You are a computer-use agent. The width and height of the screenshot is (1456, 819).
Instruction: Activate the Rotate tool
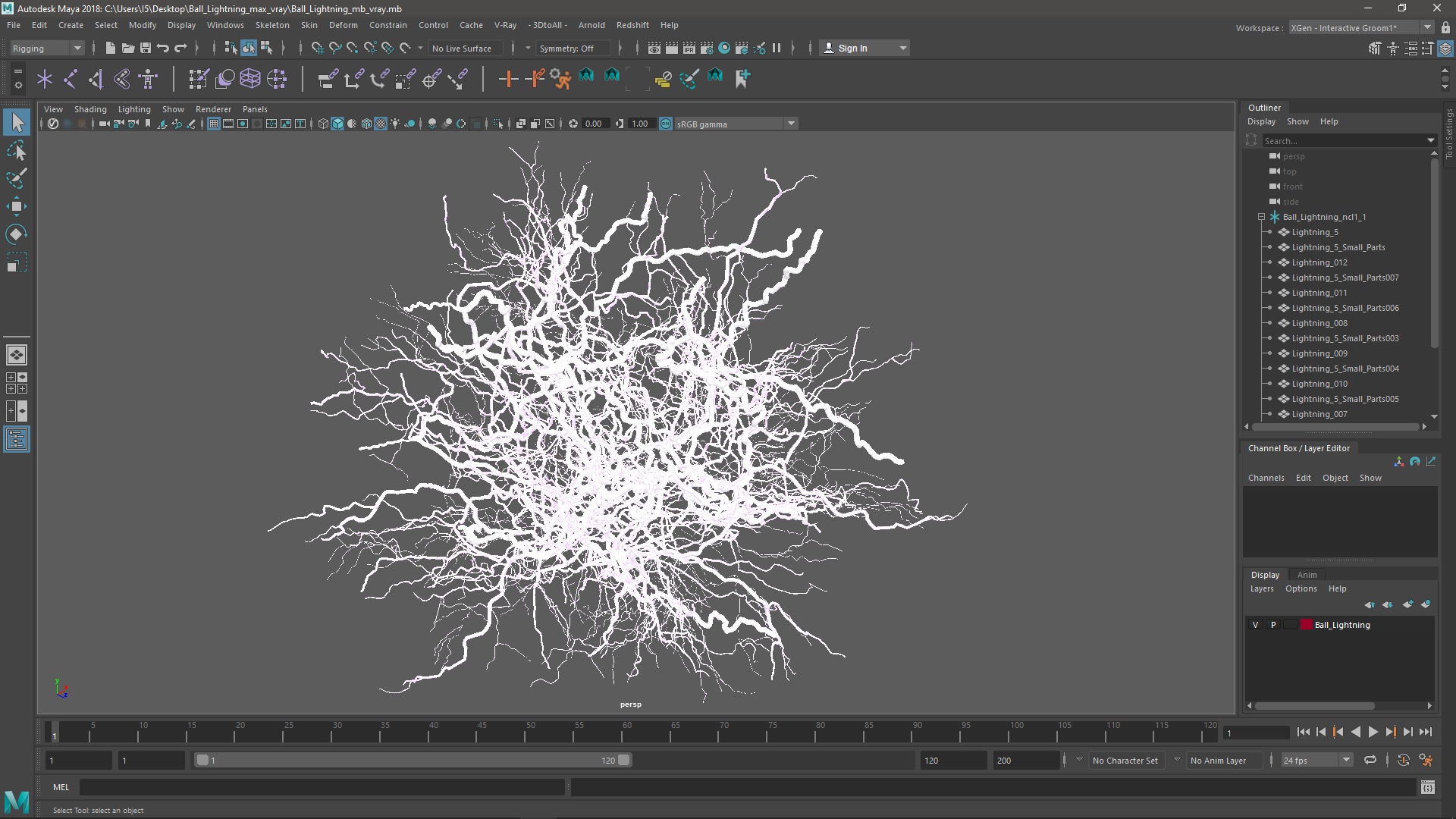pos(17,234)
